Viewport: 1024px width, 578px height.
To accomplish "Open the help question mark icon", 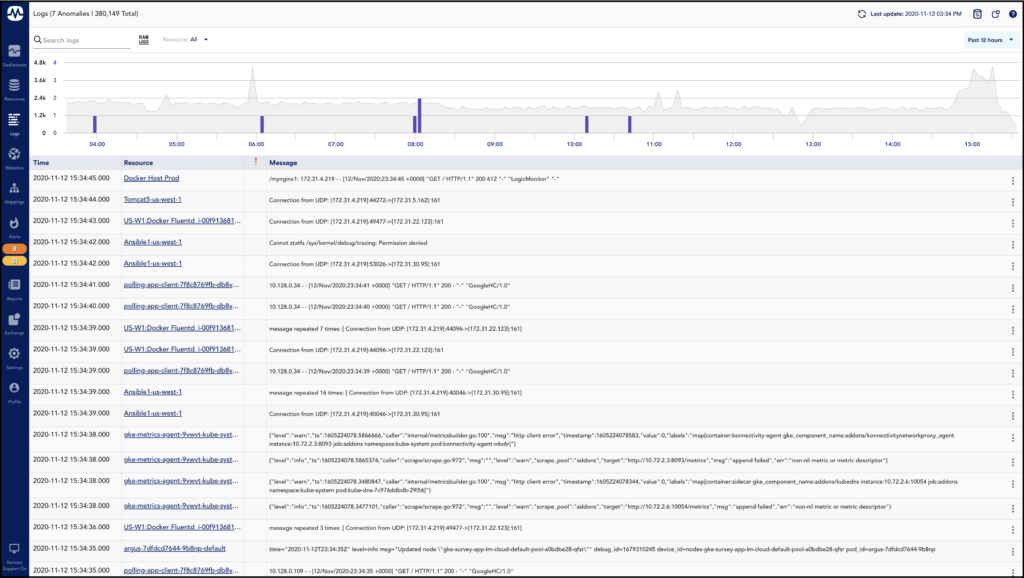I will [1013, 14].
